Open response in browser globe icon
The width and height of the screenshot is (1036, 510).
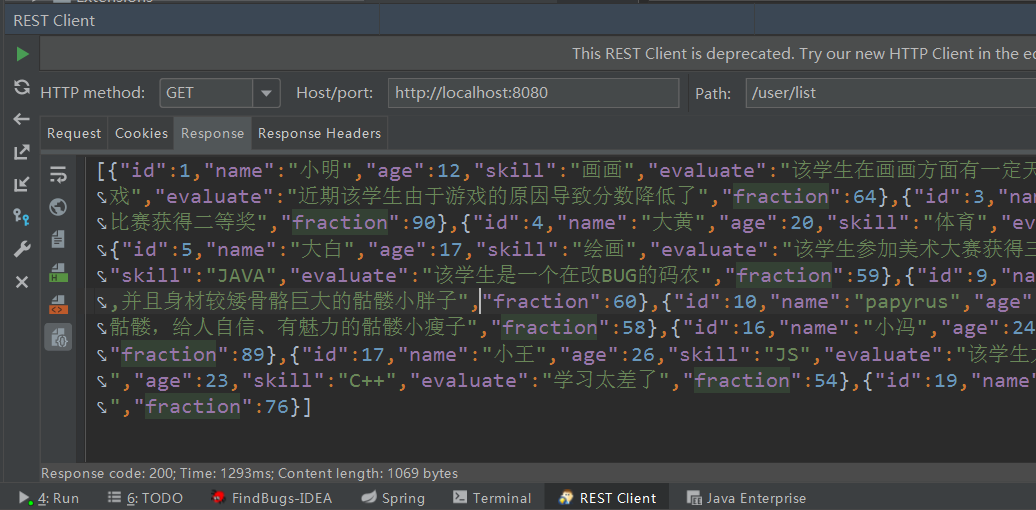(58, 207)
